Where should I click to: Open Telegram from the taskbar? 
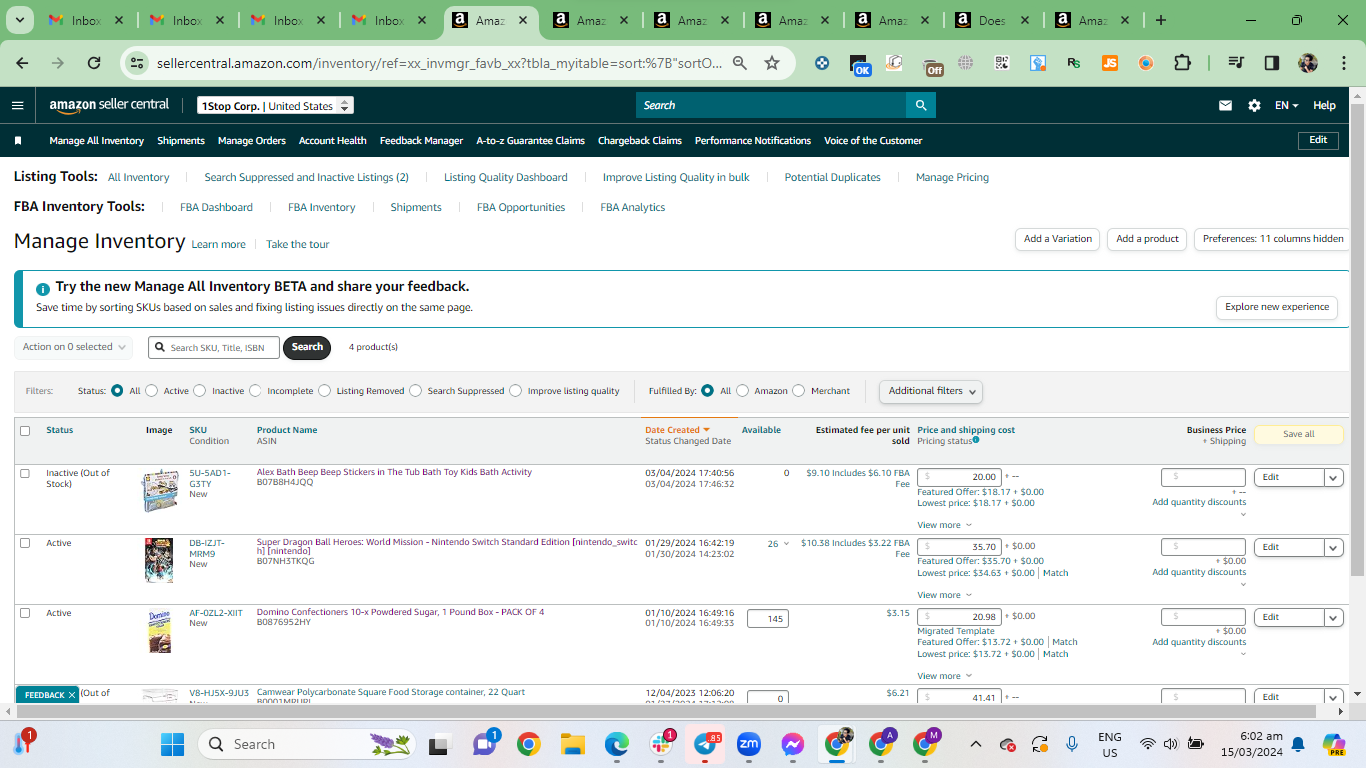click(x=704, y=744)
